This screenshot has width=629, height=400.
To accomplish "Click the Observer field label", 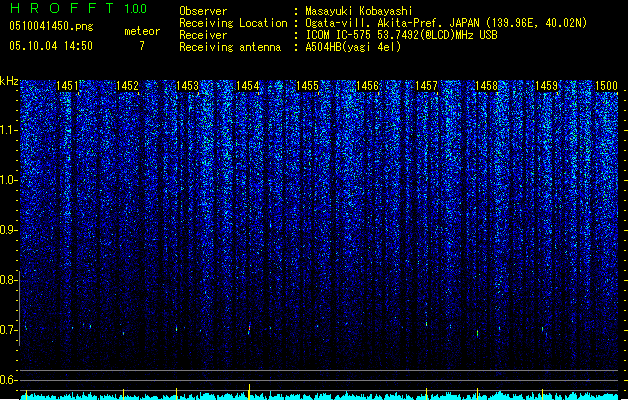I will 203,11.
